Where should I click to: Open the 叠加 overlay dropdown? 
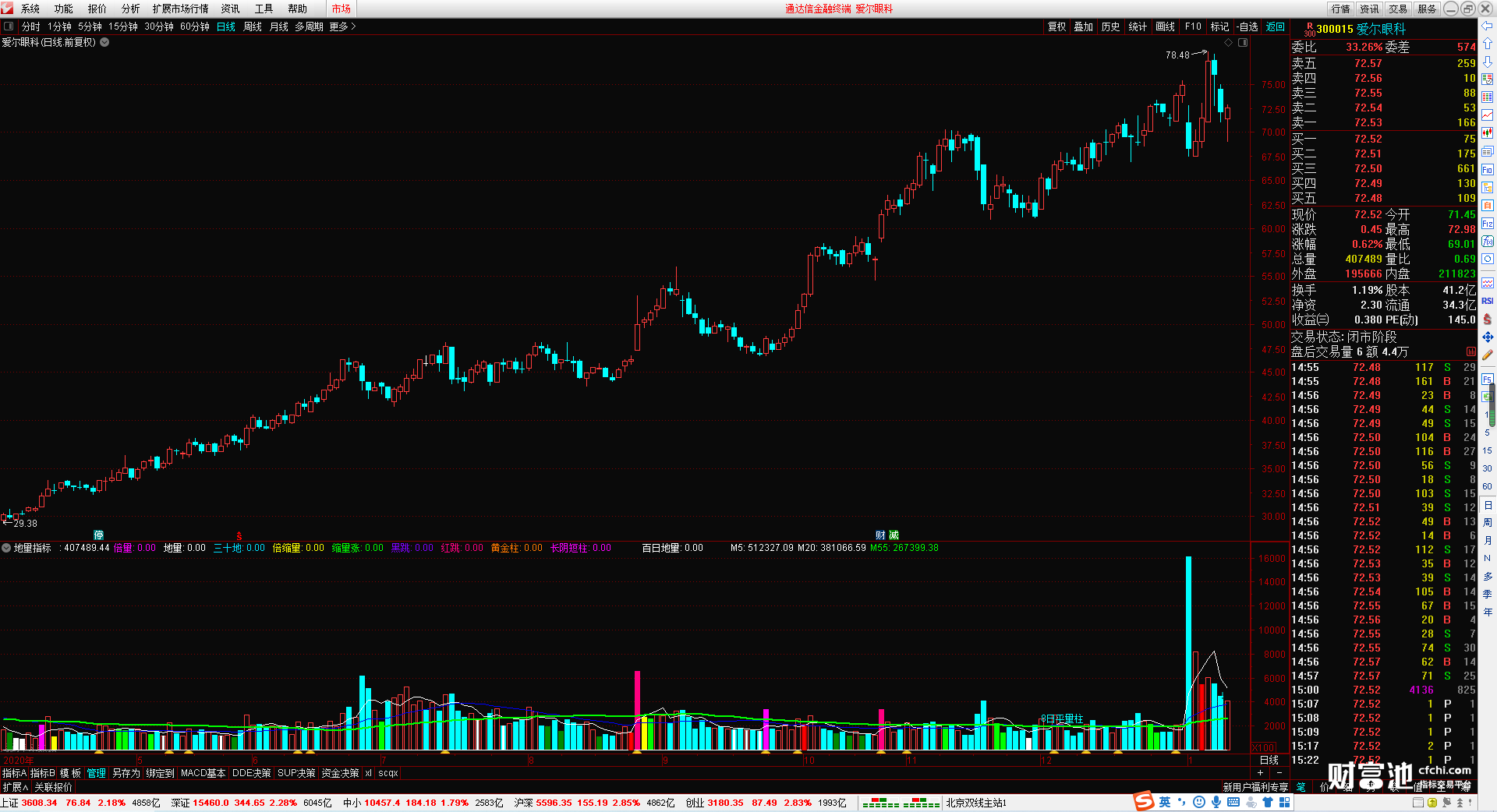(x=1084, y=26)
